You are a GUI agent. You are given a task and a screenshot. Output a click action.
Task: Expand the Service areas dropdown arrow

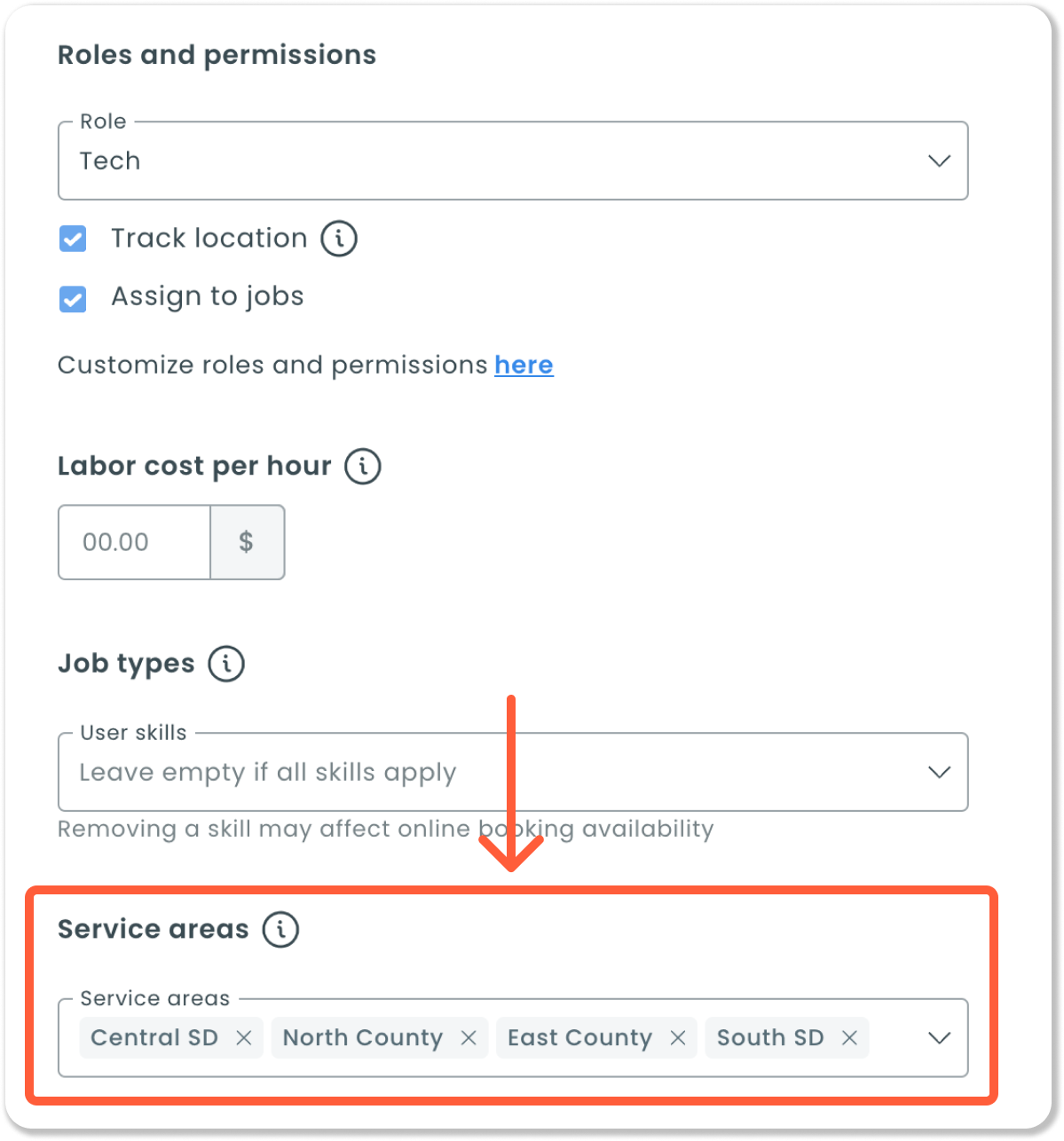(x=939, y=1038)
